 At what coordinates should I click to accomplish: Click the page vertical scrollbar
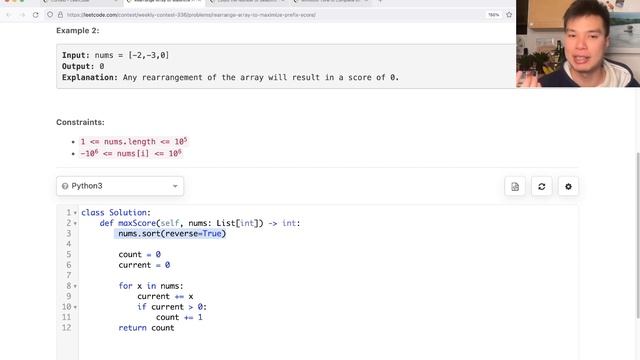(638, 236)
